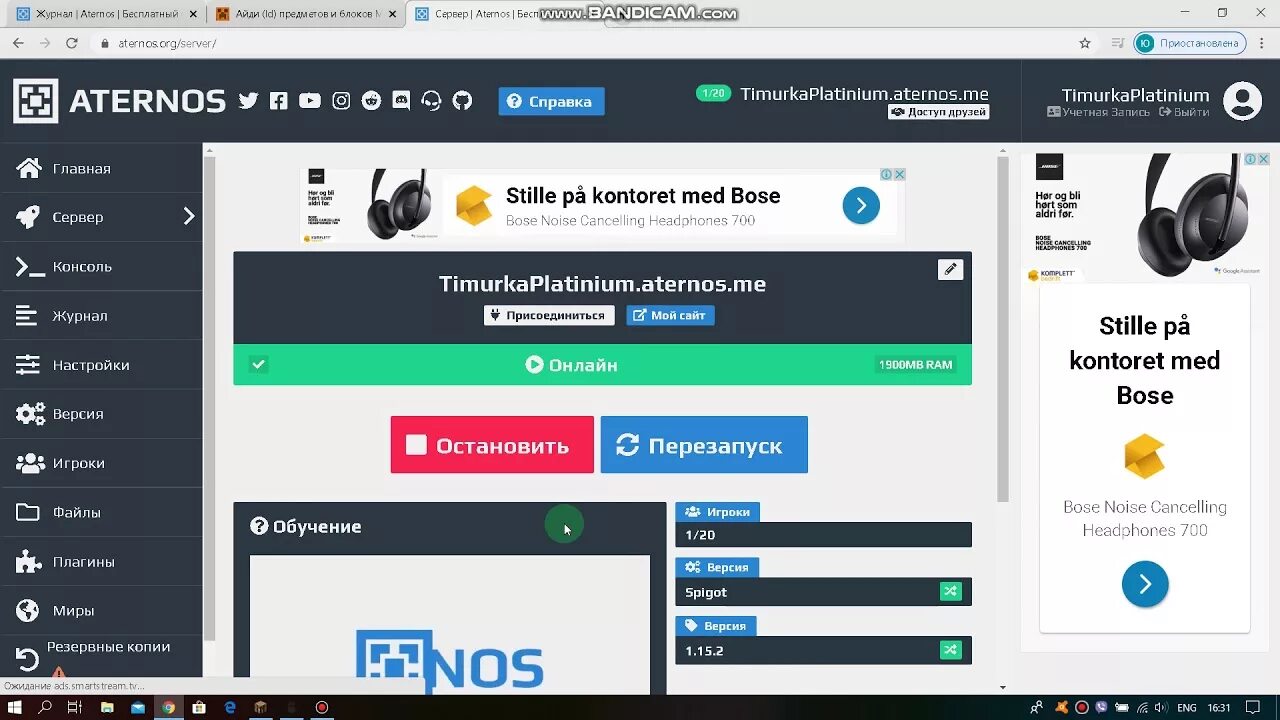Click players count 1/20 field
The width and height of the screenshot is (1280, 720).
(823, 535)
